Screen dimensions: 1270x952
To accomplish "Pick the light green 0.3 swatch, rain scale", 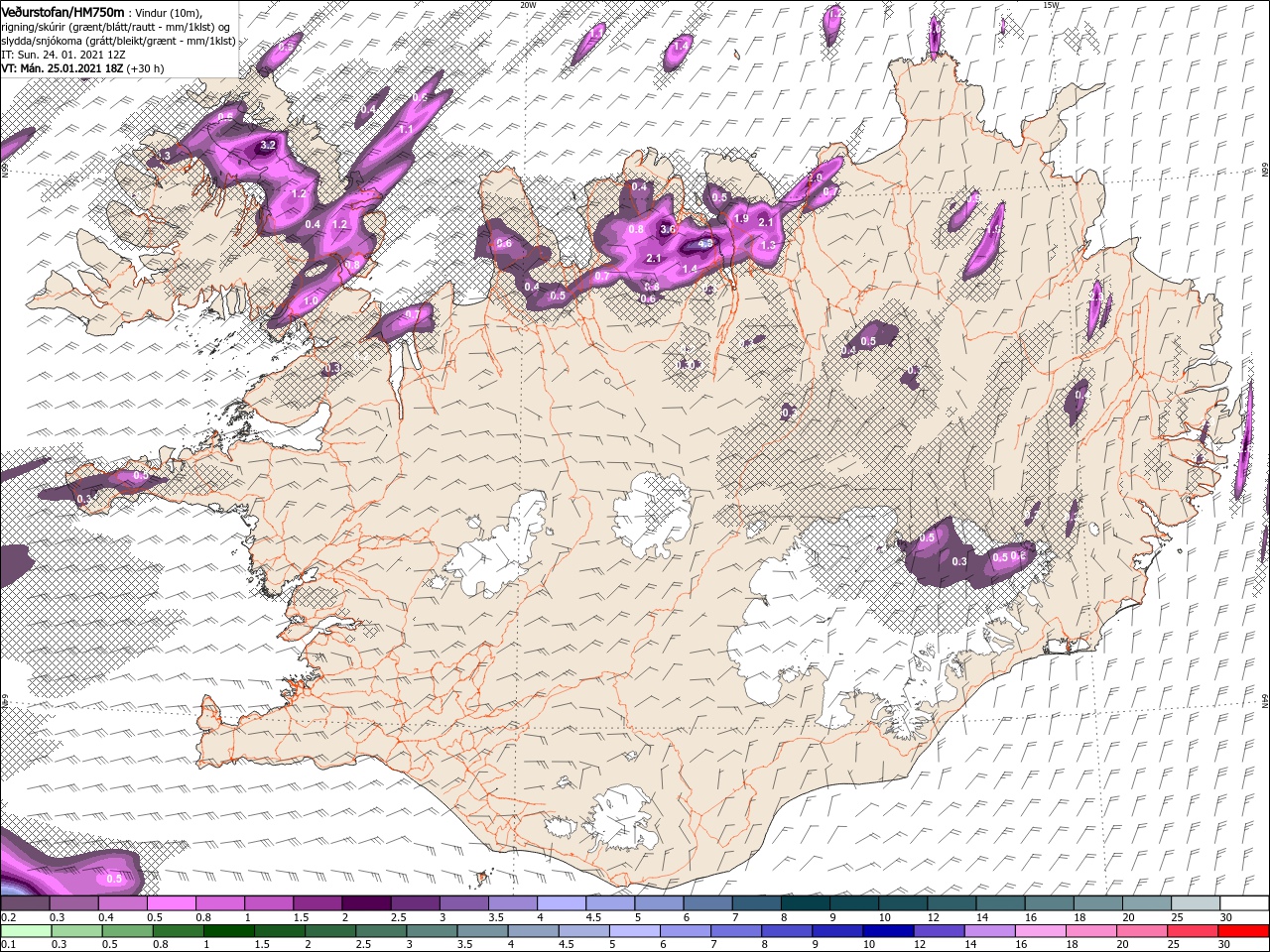I will pos(75,931).
